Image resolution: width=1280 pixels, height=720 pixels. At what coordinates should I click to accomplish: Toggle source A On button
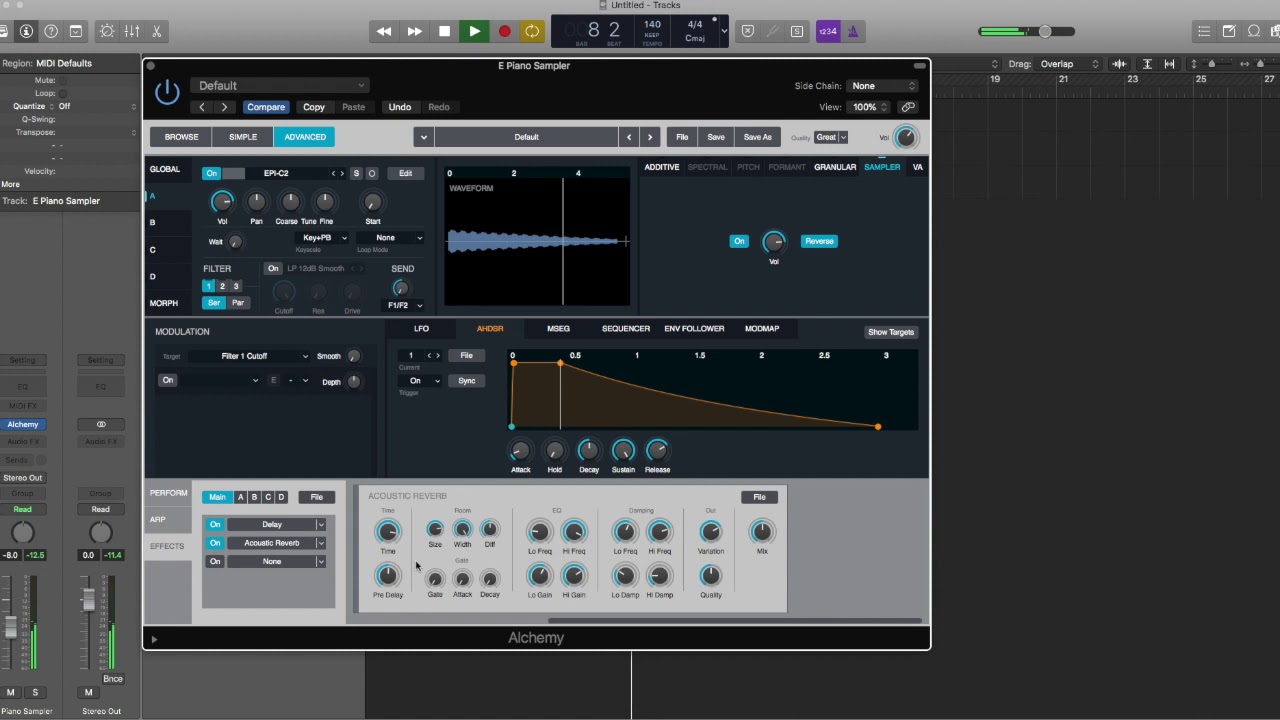coord(211,174)
